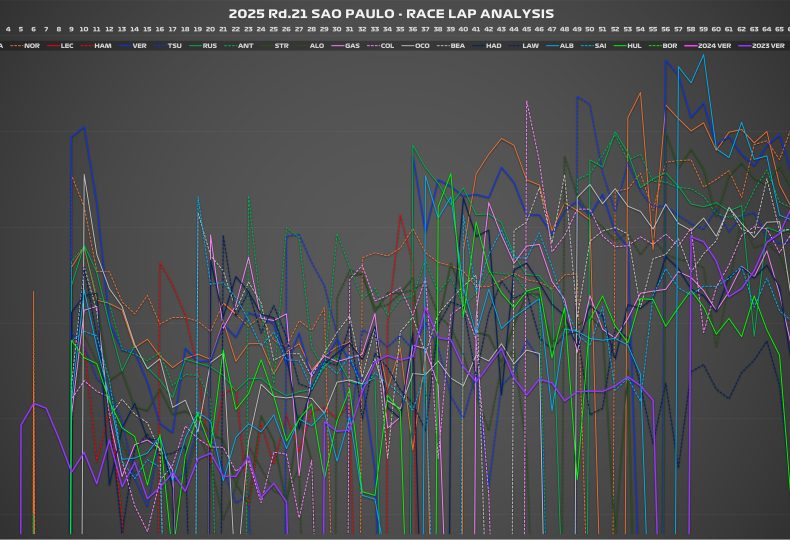Click the green HUL line swatch
The height and width of the screenshot is (540, 790).
[621, 46]
